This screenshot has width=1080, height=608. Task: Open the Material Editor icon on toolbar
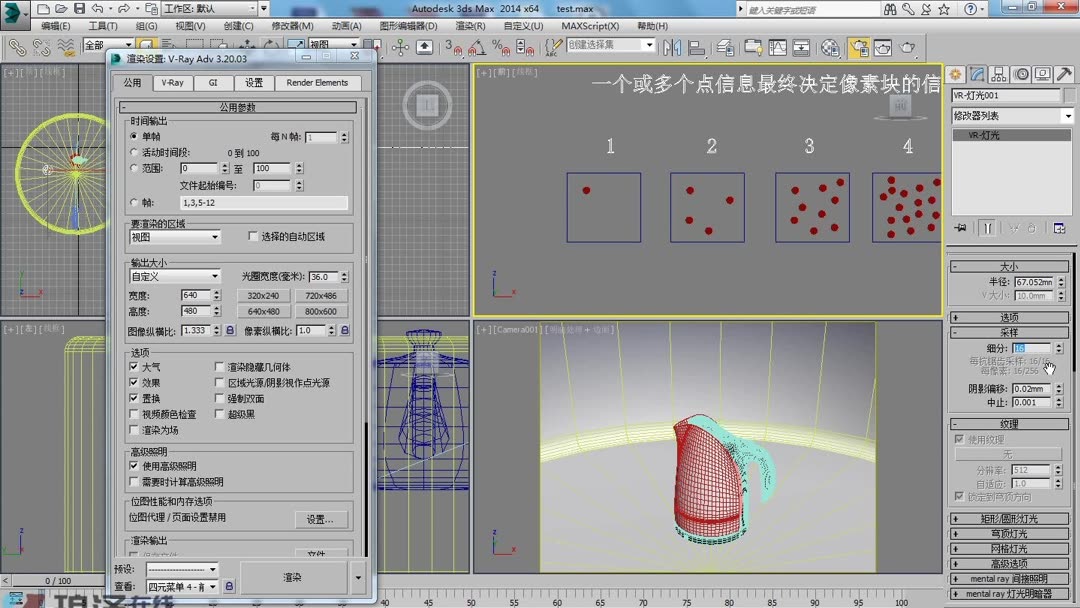point(829,47)
